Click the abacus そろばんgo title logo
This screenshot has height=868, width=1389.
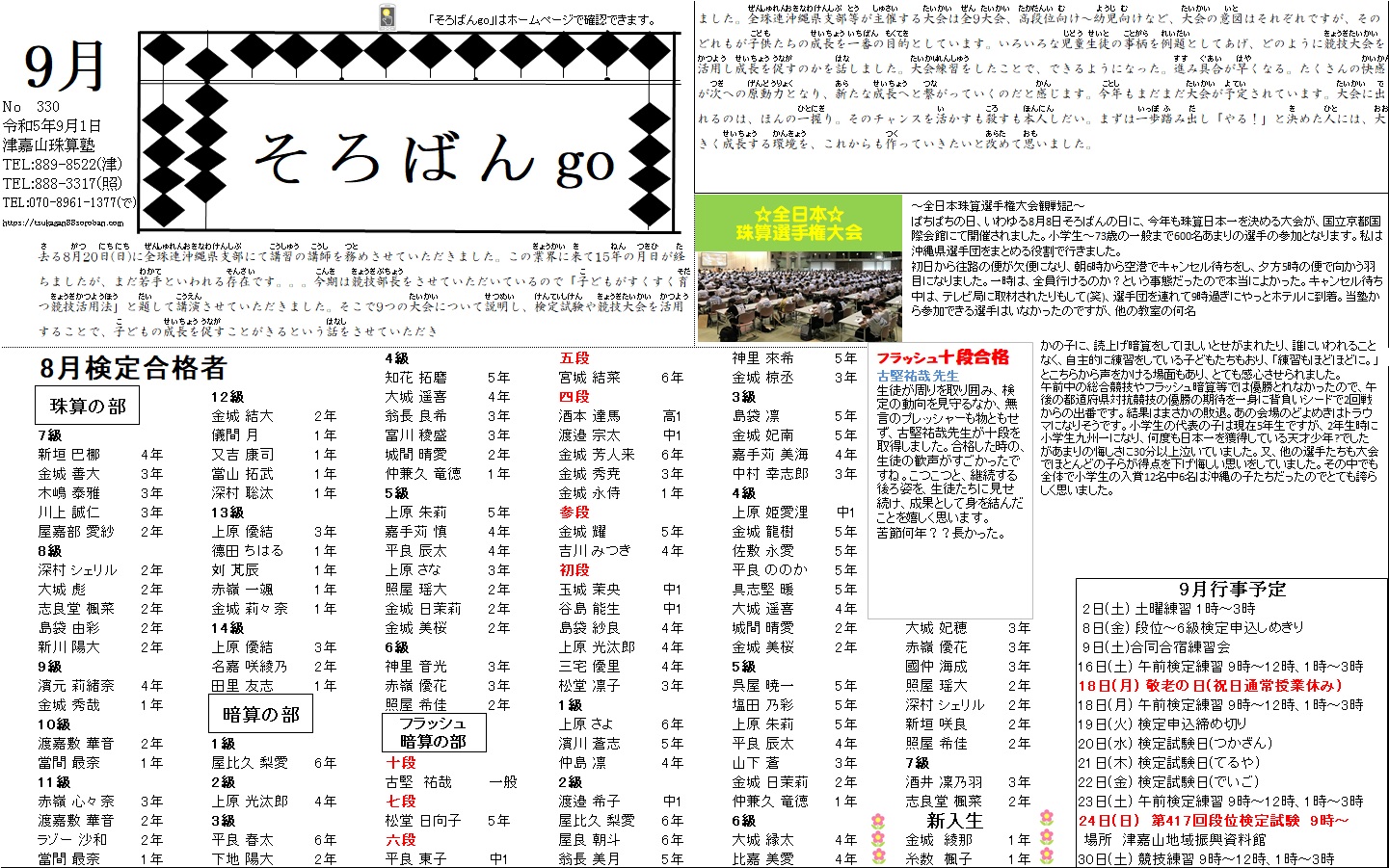(410, 131)
